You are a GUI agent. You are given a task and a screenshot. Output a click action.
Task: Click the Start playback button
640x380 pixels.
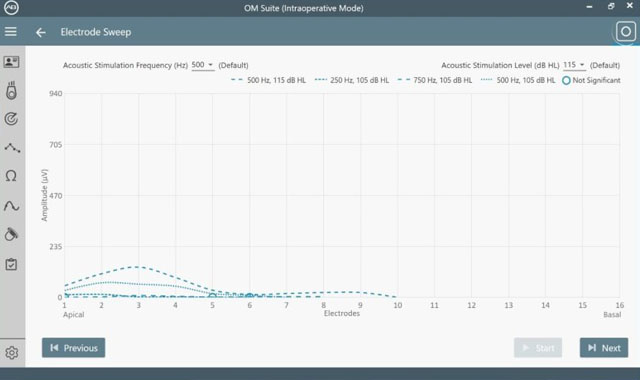(x=538, y=348)
